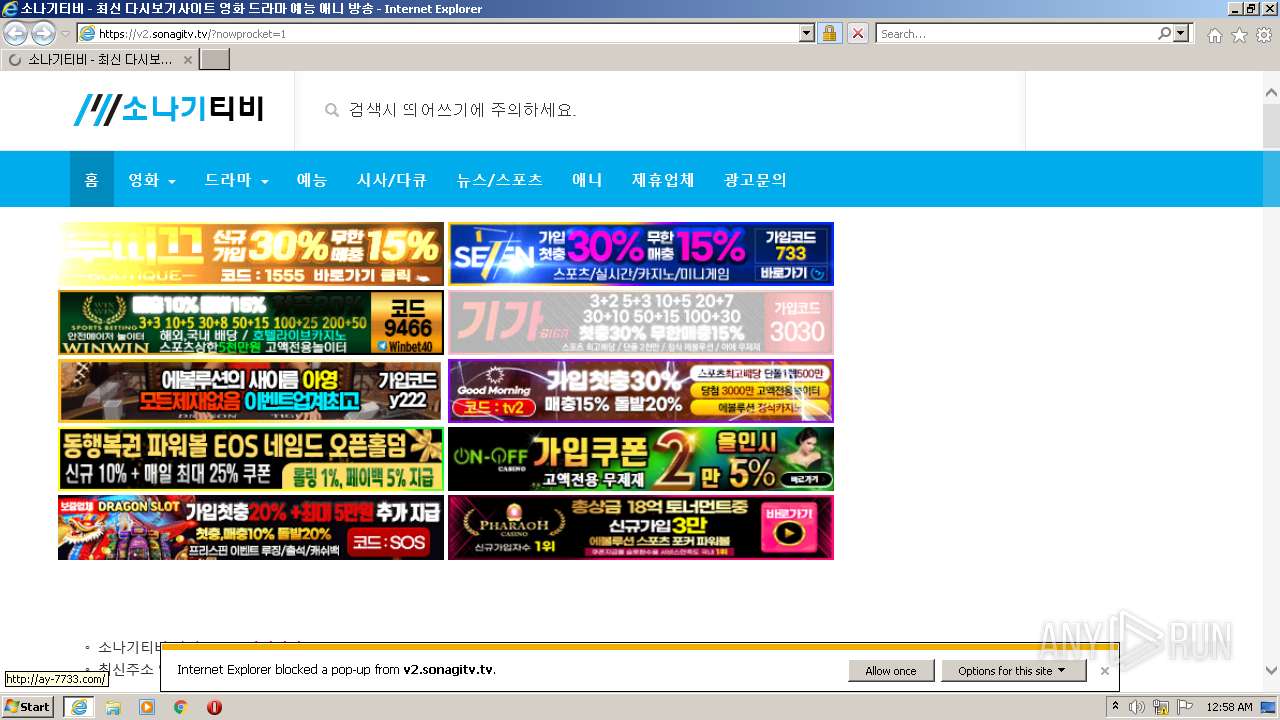Select the 광고문의 navigation item
The width and height of the screenshot is (1280, 720).
pos(755,180)
